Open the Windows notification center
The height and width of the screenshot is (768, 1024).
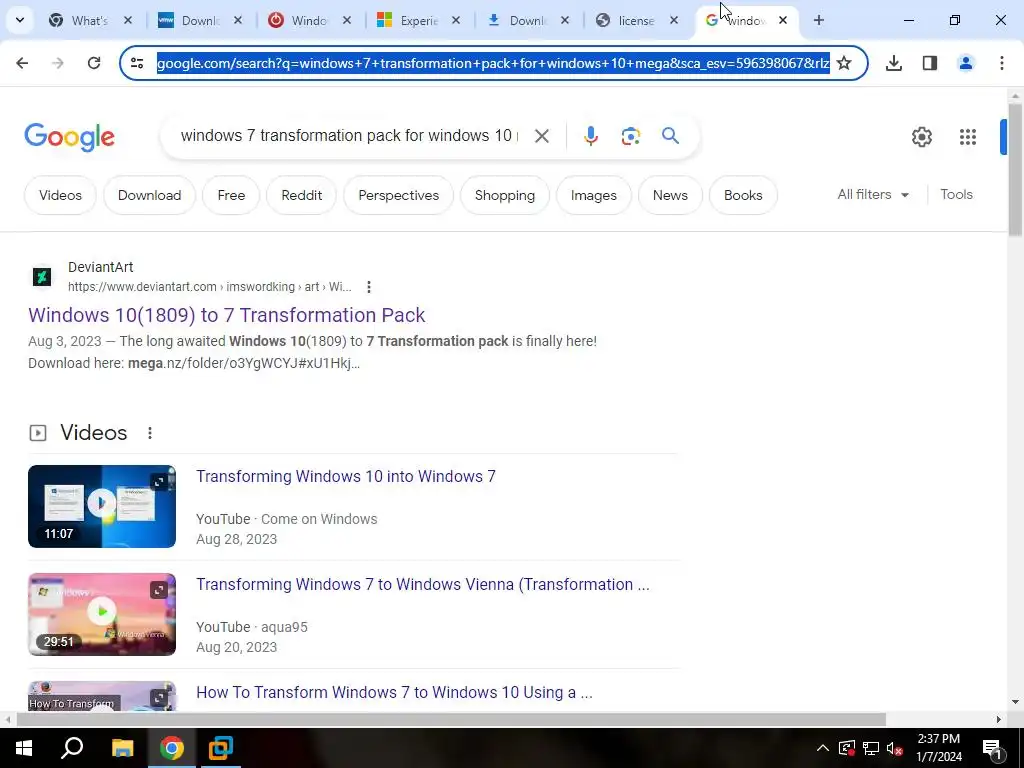(991, 748)
